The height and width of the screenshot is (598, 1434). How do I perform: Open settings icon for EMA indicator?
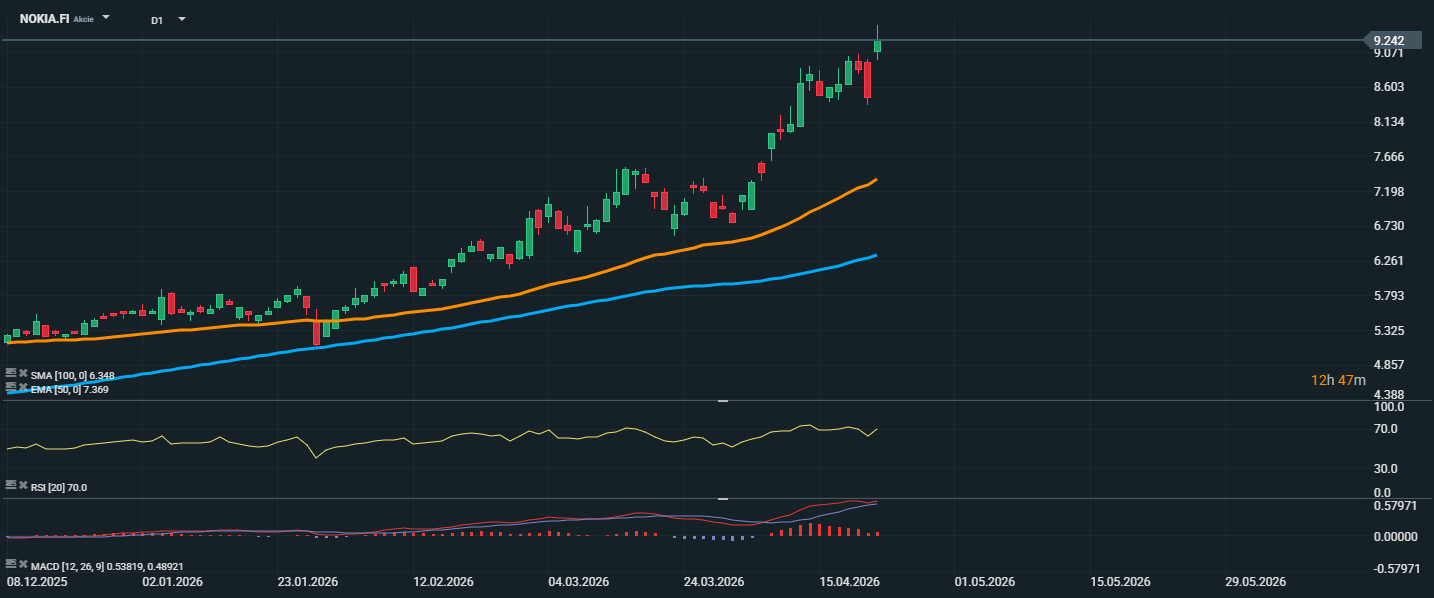pos(11,388)
